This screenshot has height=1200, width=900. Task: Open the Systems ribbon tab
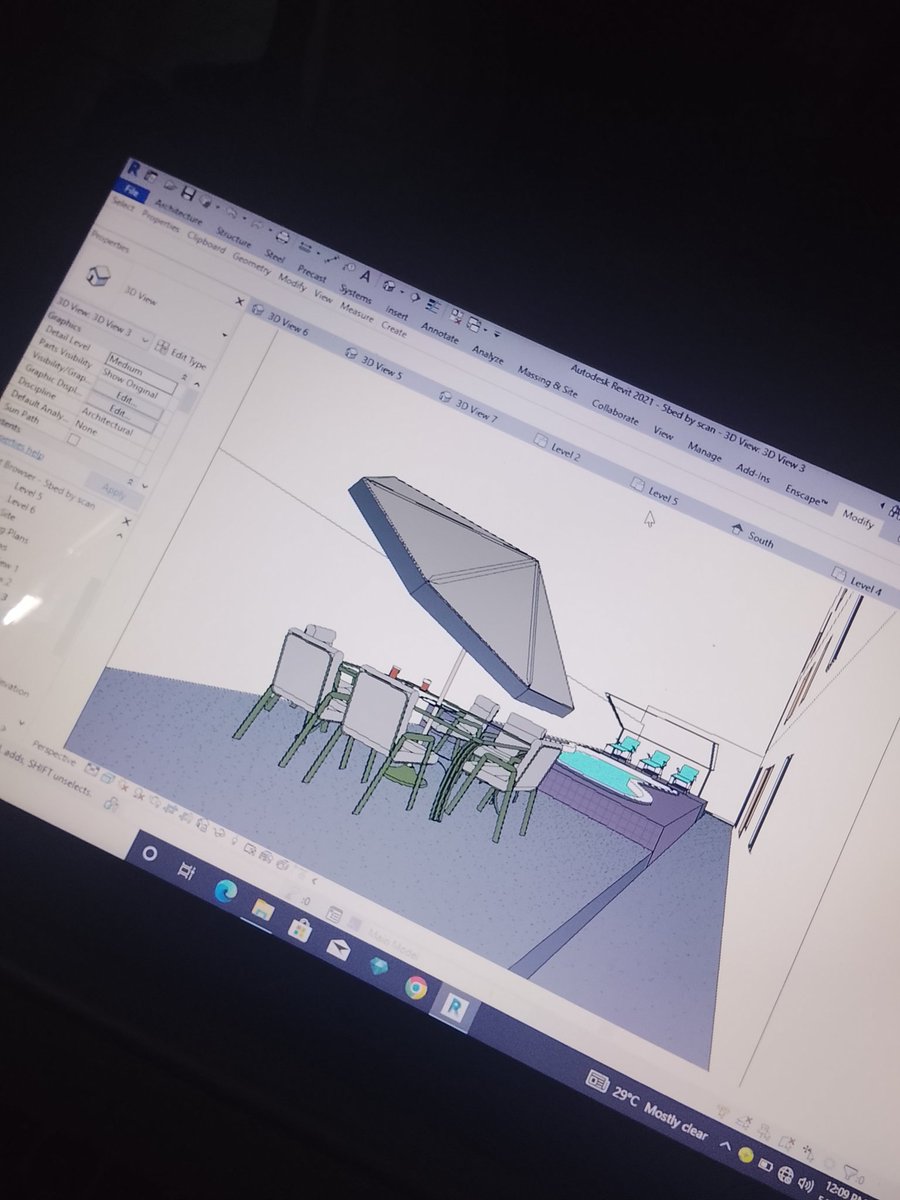pyautogui.click(x=355, y=292)
